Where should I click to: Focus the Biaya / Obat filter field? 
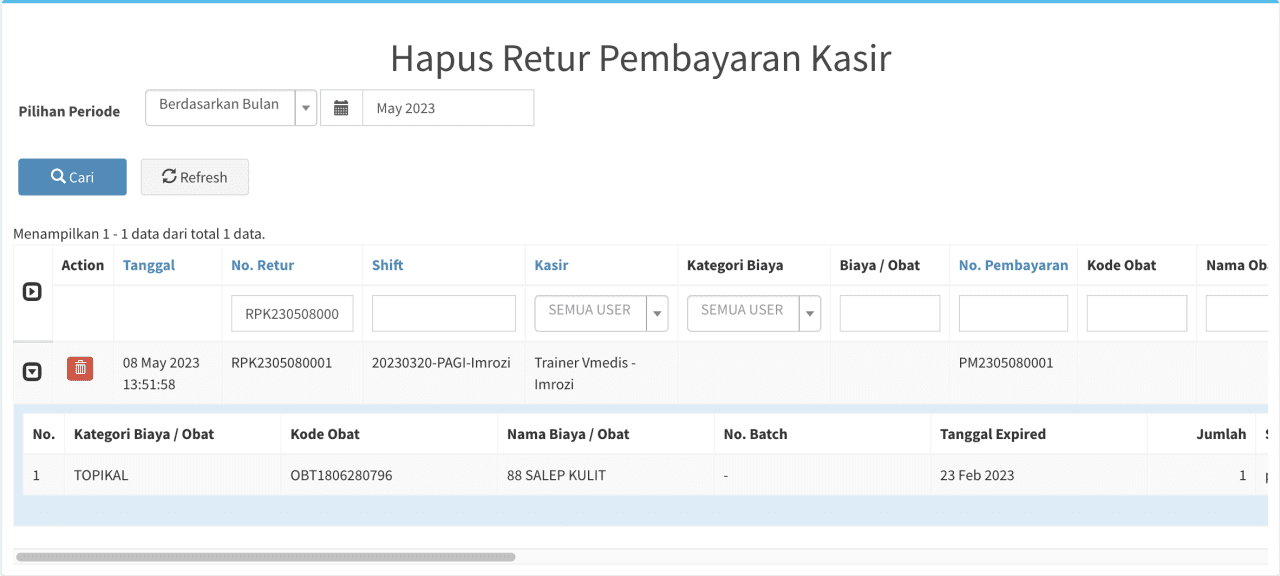[890, 313]
